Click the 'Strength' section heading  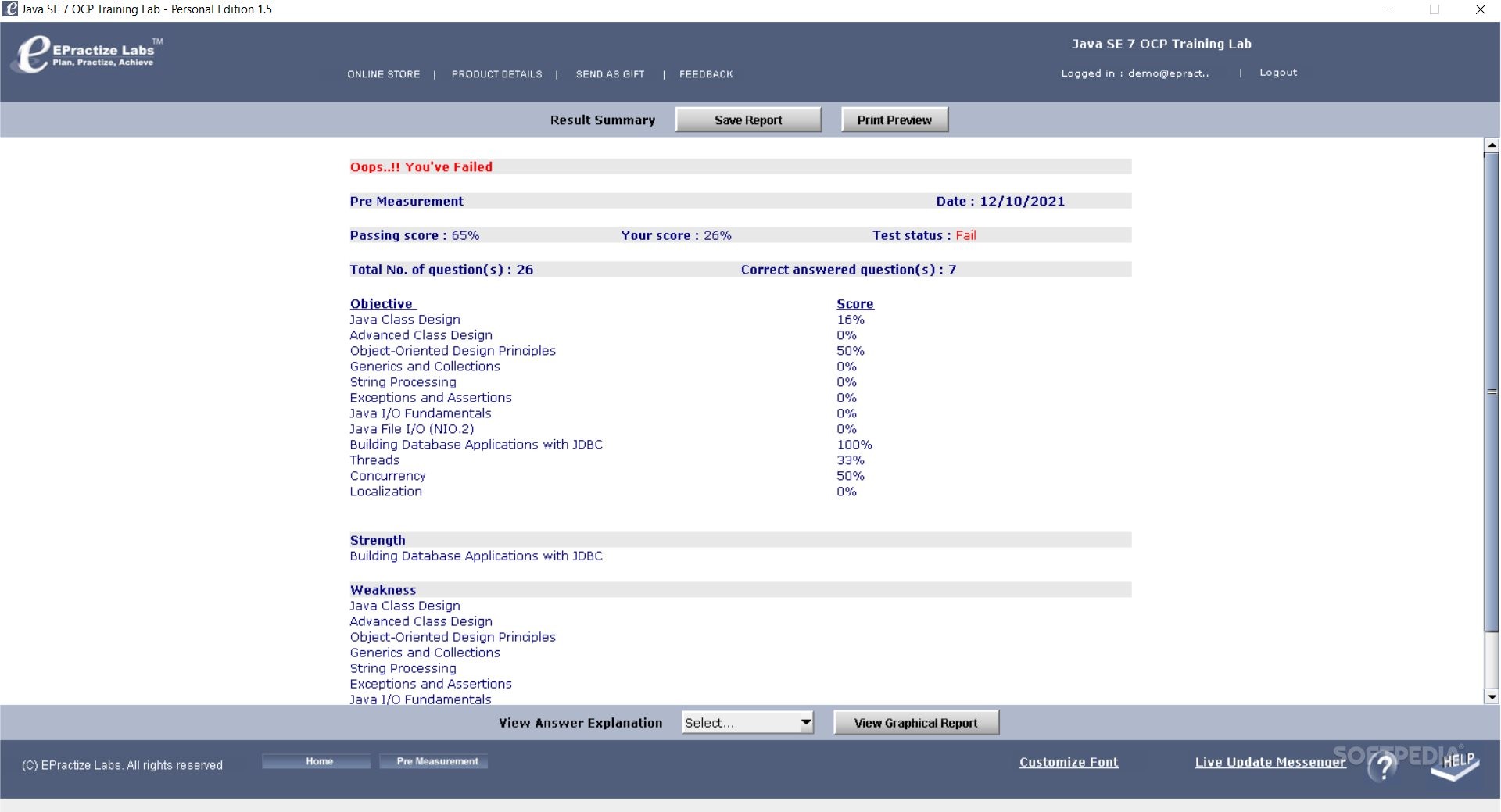378,540
